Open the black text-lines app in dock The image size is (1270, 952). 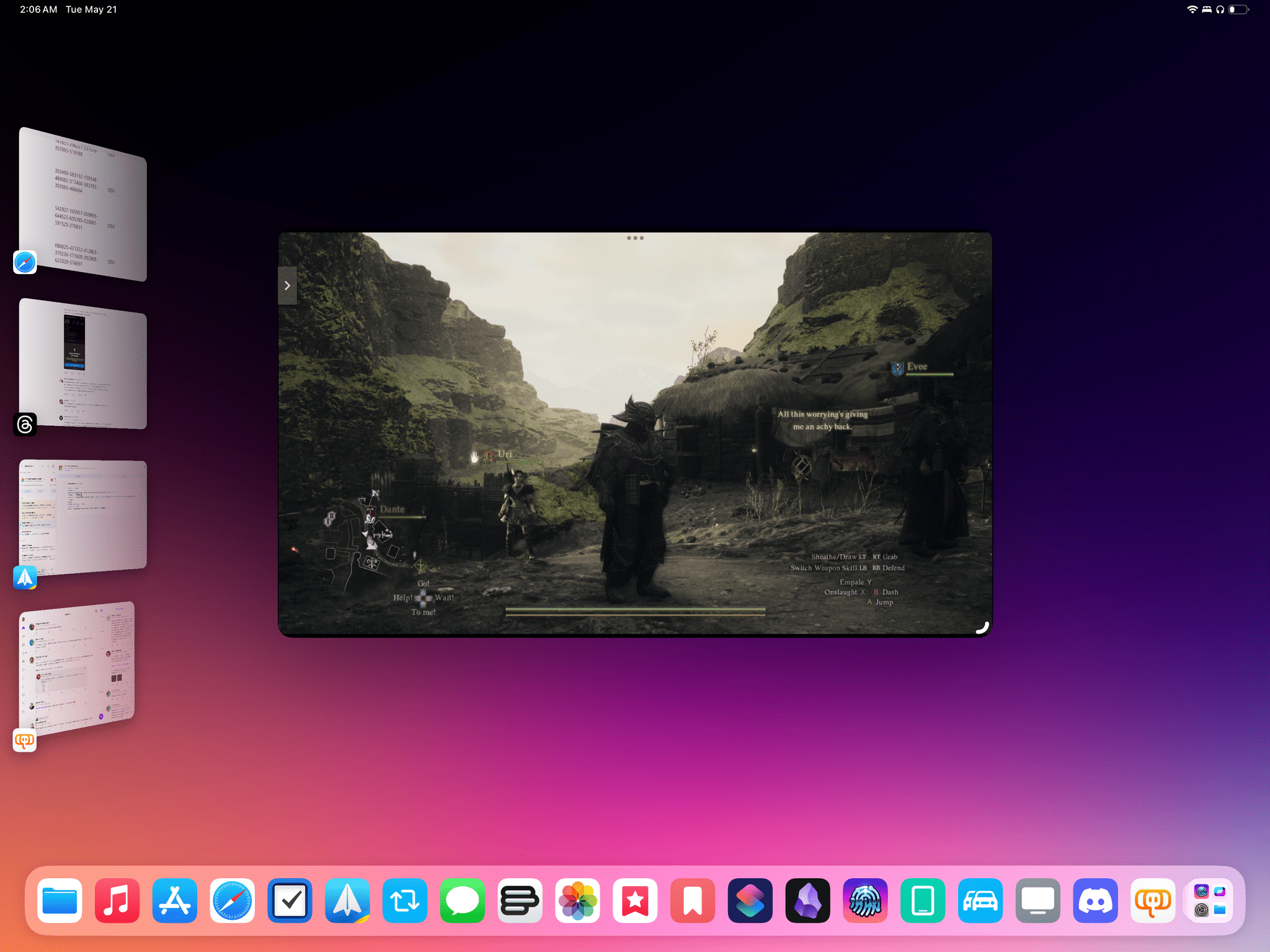(520, 901)
